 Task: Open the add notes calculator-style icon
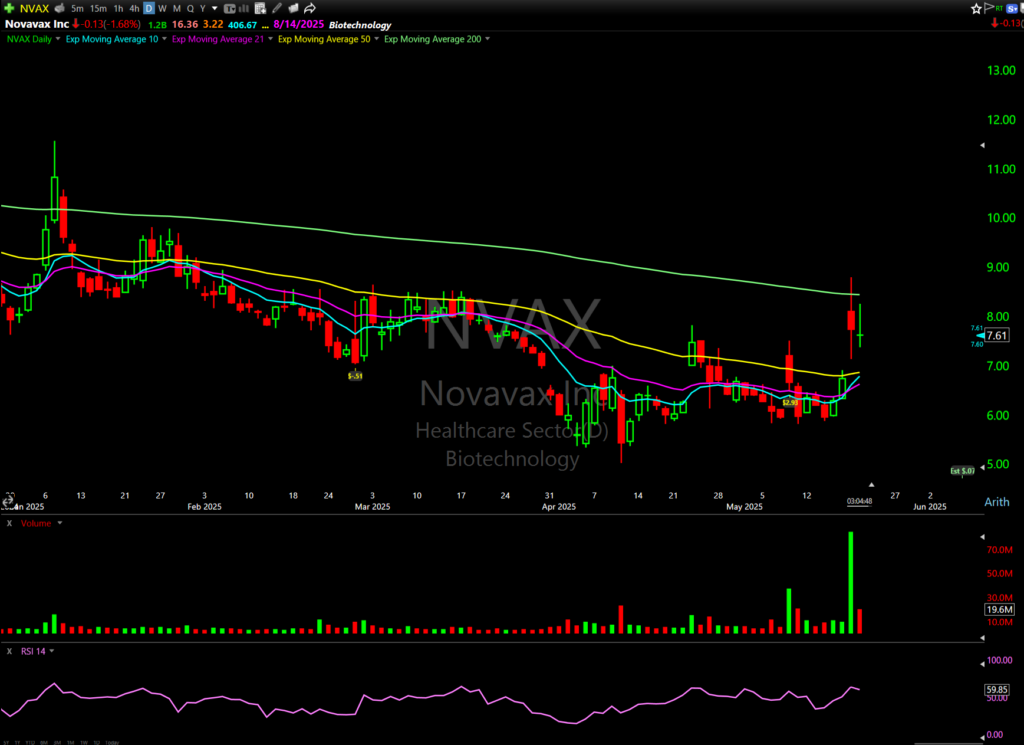pyautogui.click(x=260, y=8)
